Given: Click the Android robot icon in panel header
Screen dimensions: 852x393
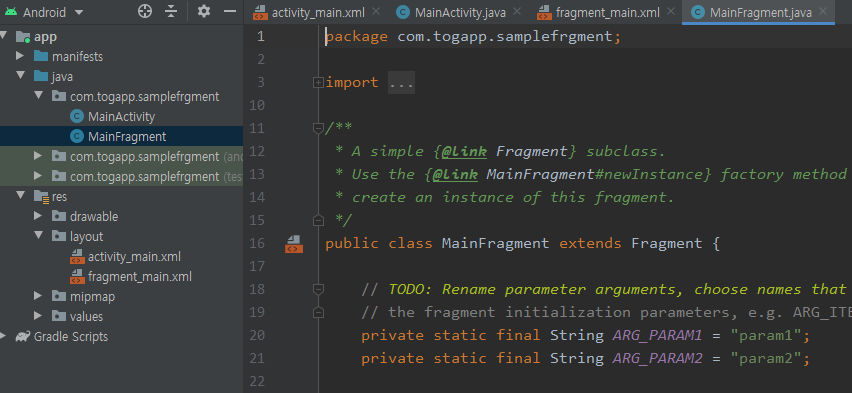Looking at the screenshot, I should tap(10, 11).
